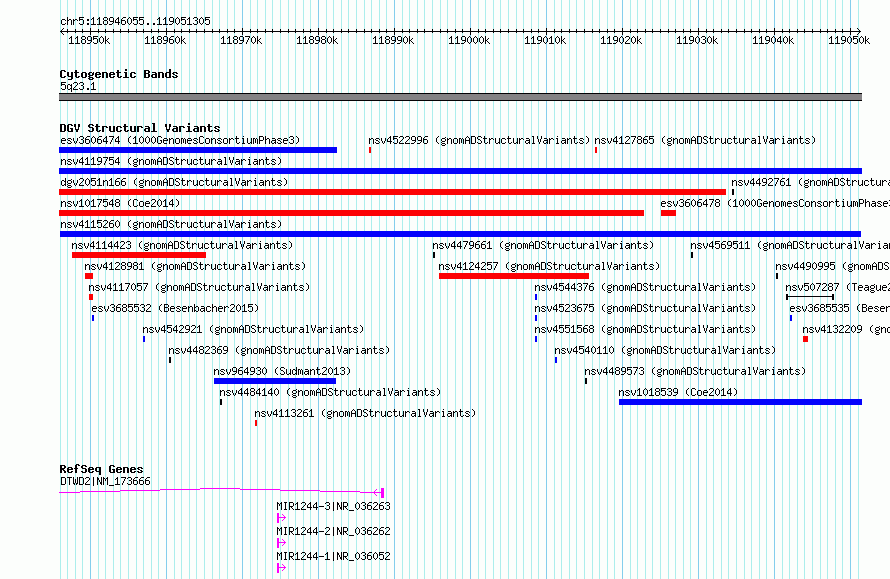Image resolution: width=890 pixels, height=579 pixels.
Task: Open gene label DTWD2|NM_173666
Action: click(105, 481)
